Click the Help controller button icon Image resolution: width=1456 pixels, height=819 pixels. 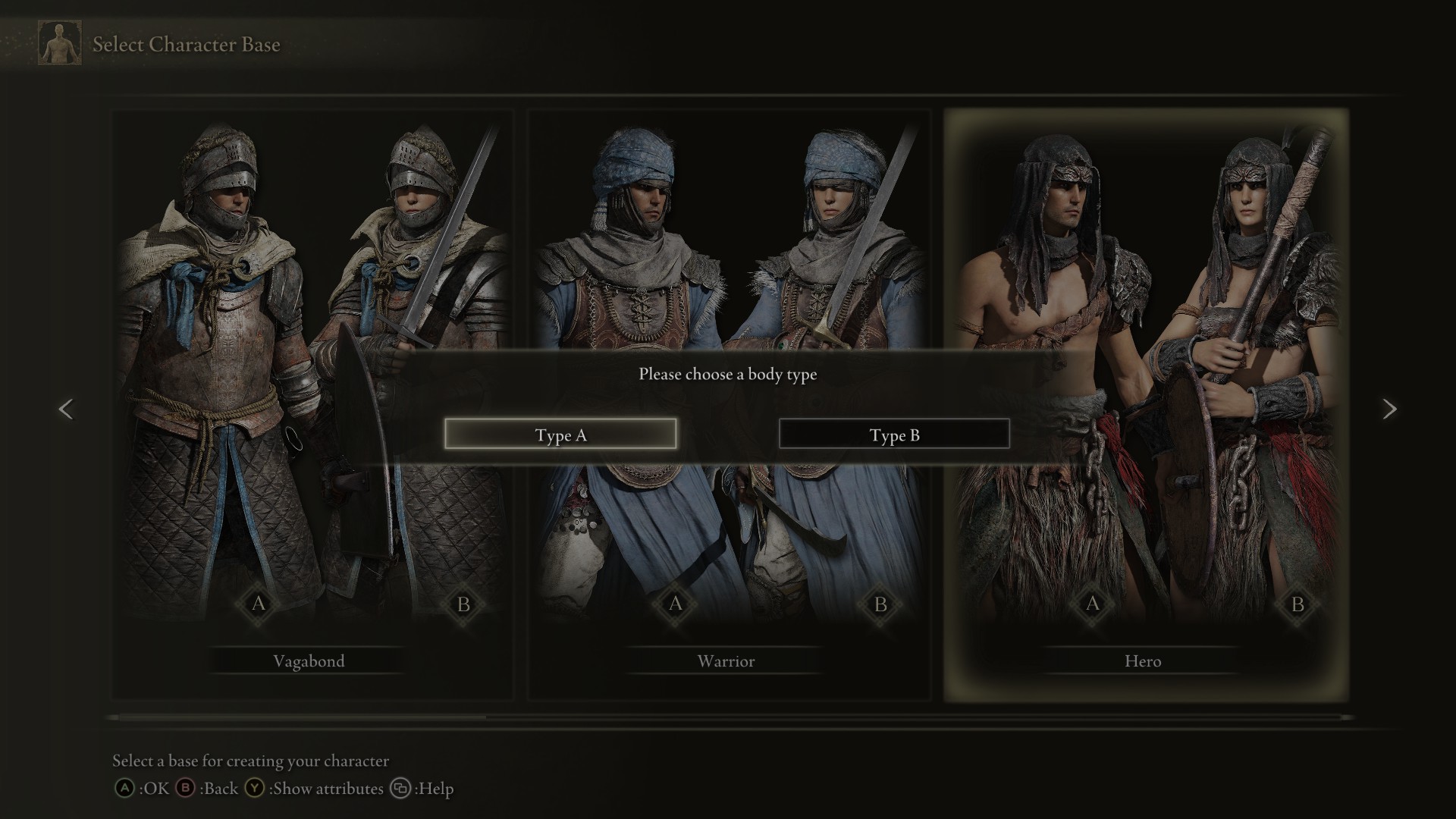pyautogui.click(x=400, y=789)
